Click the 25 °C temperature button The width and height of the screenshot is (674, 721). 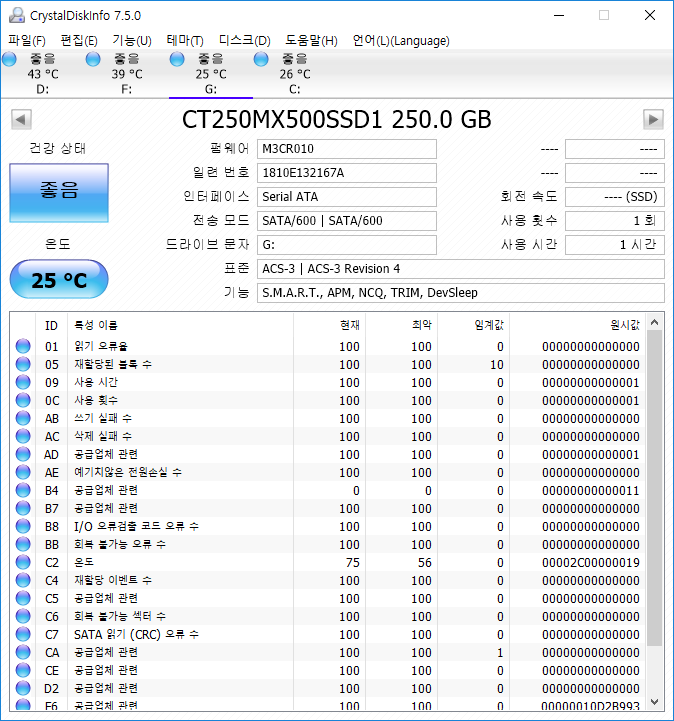click(x=59, y=279)
